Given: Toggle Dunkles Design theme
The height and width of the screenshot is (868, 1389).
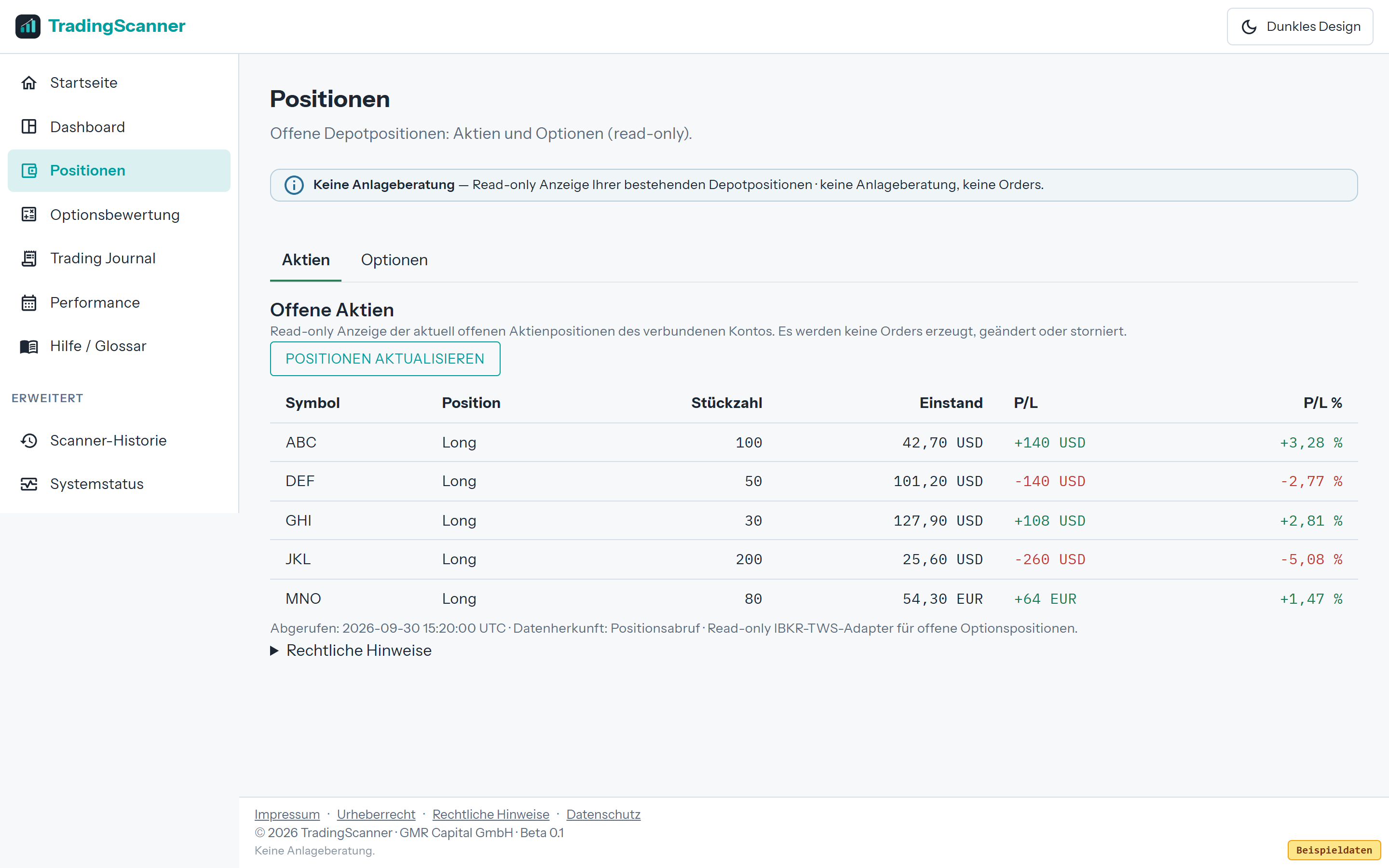Looking at the screenshot, I should coord(1299,27).
